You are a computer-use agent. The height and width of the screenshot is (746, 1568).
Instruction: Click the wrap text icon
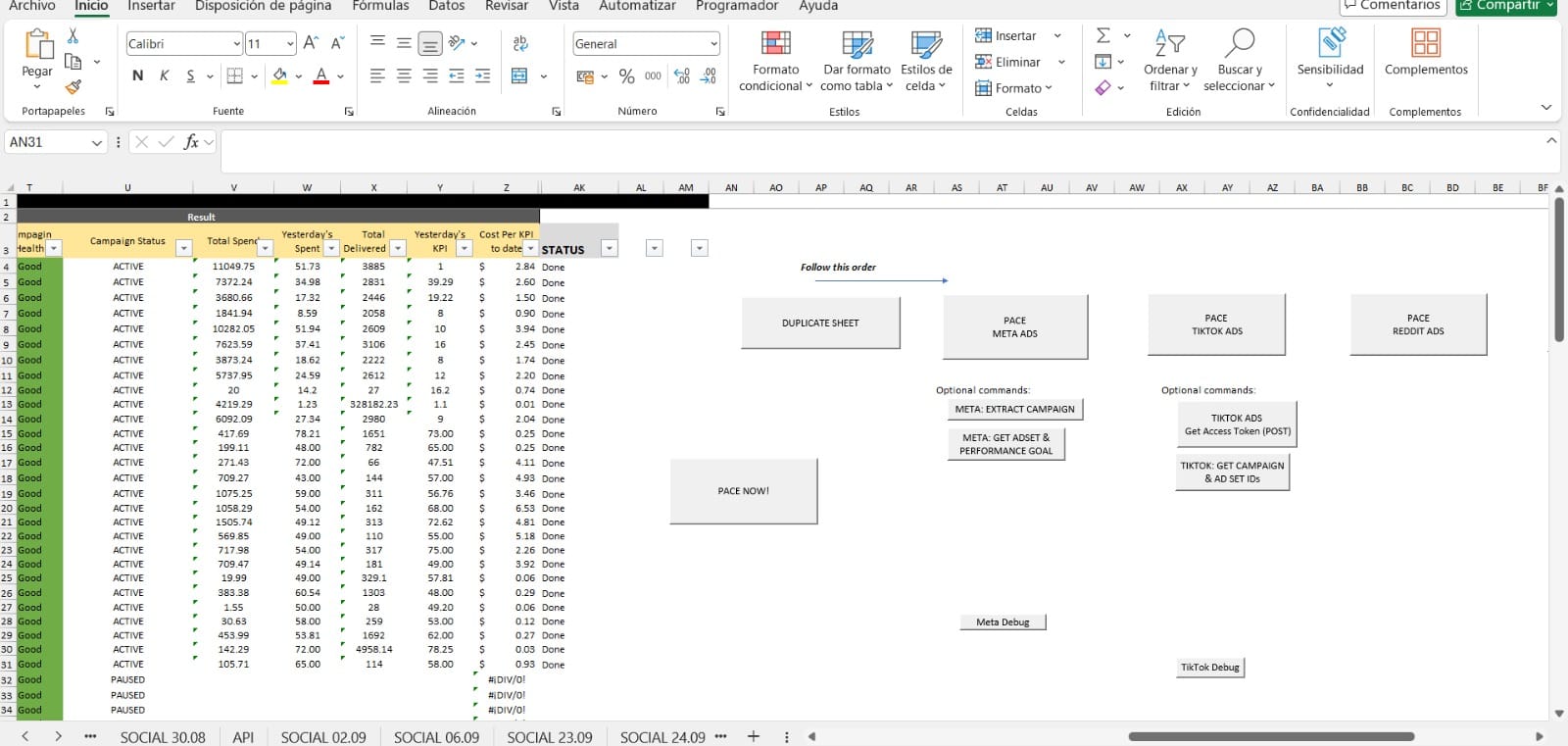coord(520,42)
